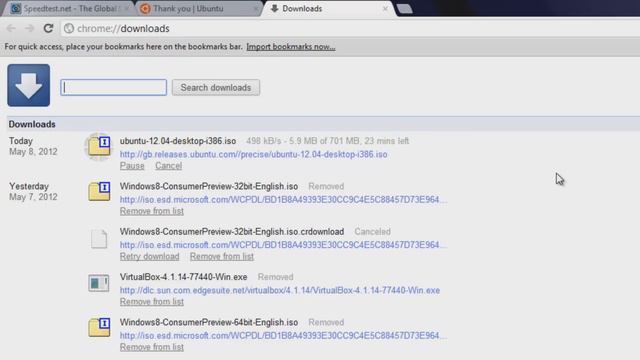Click the Downloads section heading

click(x=32, y=124)
